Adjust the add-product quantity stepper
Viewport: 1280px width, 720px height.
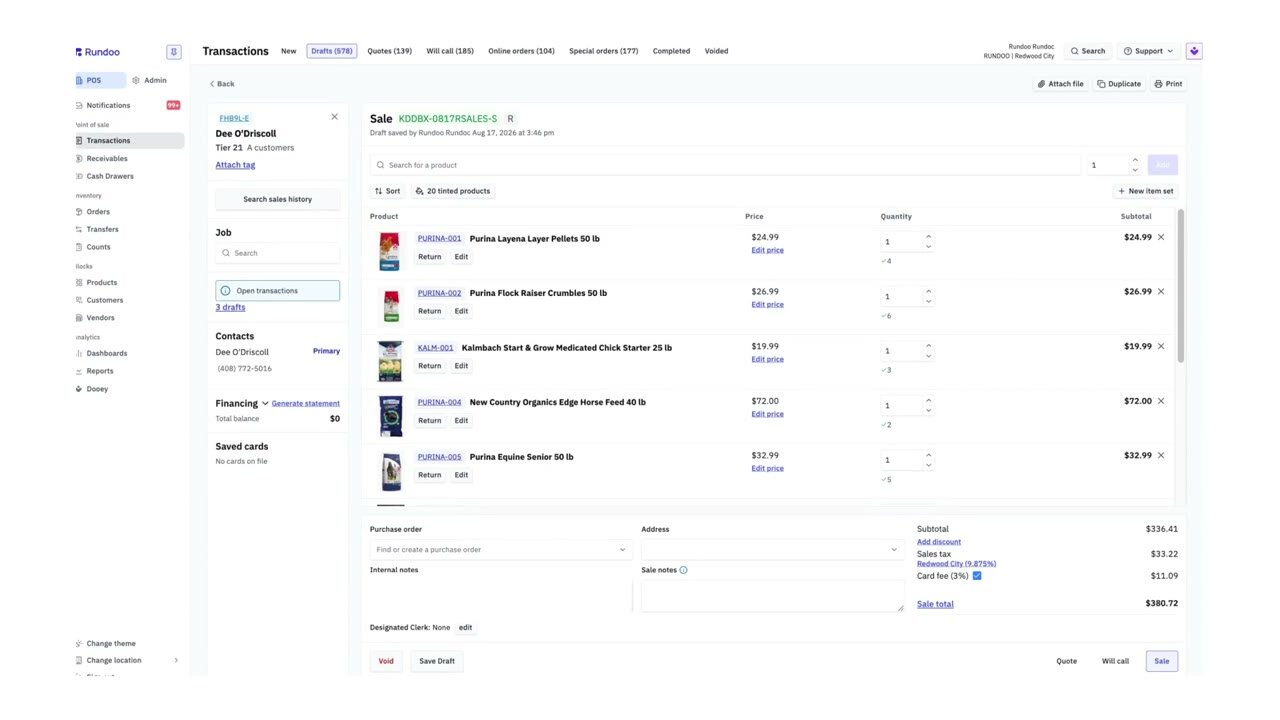(1134, 165)
